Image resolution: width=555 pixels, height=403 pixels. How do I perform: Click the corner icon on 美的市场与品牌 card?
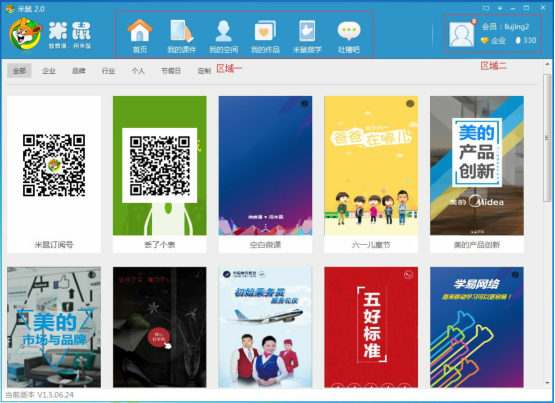(92, 275)
